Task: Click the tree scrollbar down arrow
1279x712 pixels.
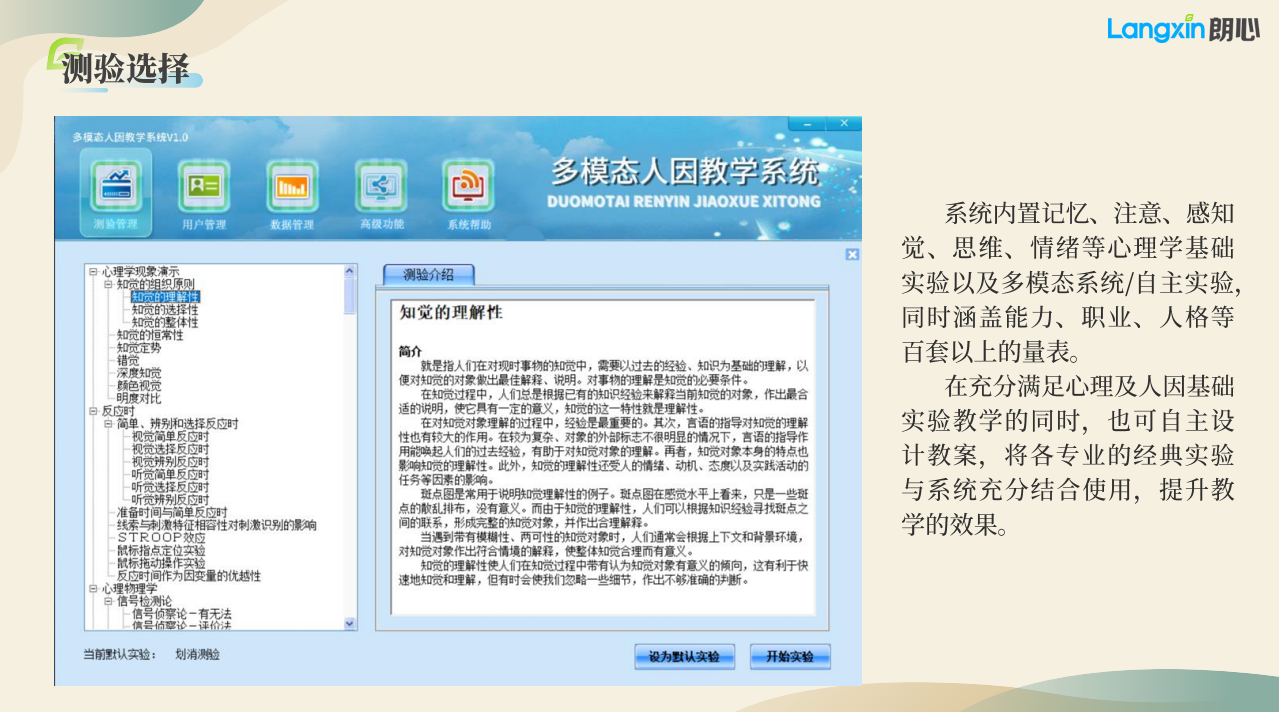Action: click(350, 623)
